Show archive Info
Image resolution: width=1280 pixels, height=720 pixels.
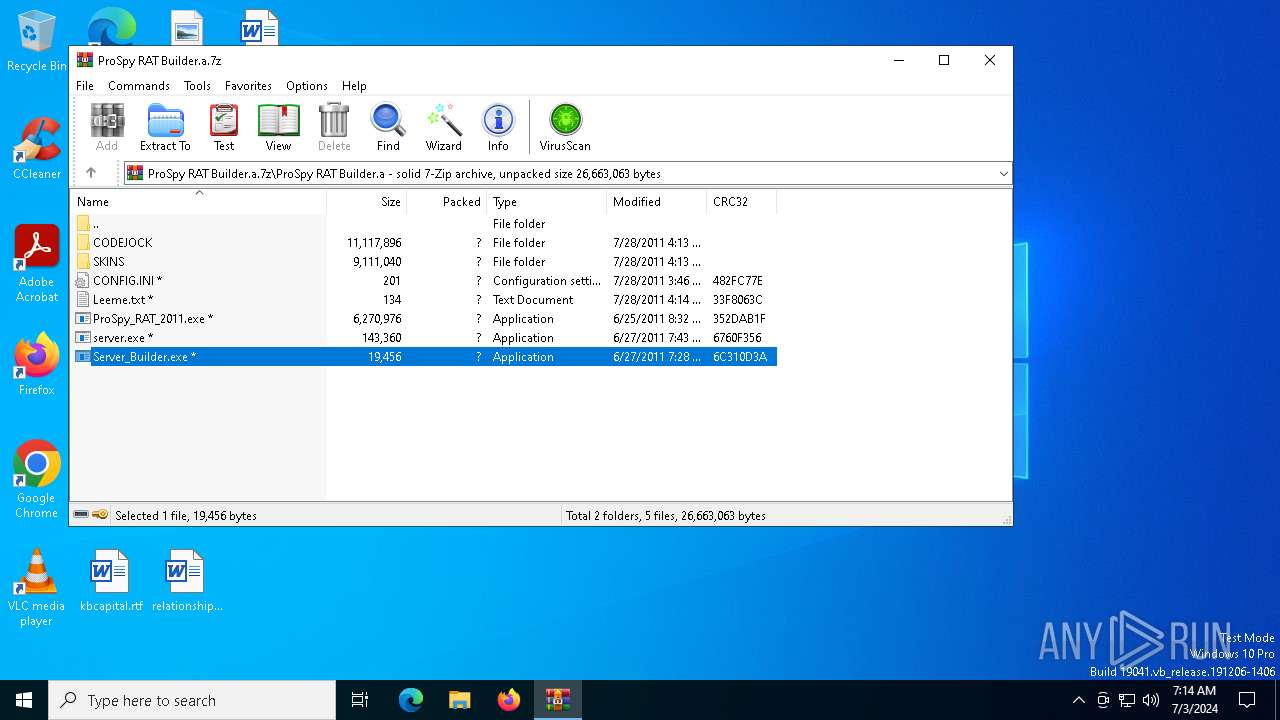(498, 127)
